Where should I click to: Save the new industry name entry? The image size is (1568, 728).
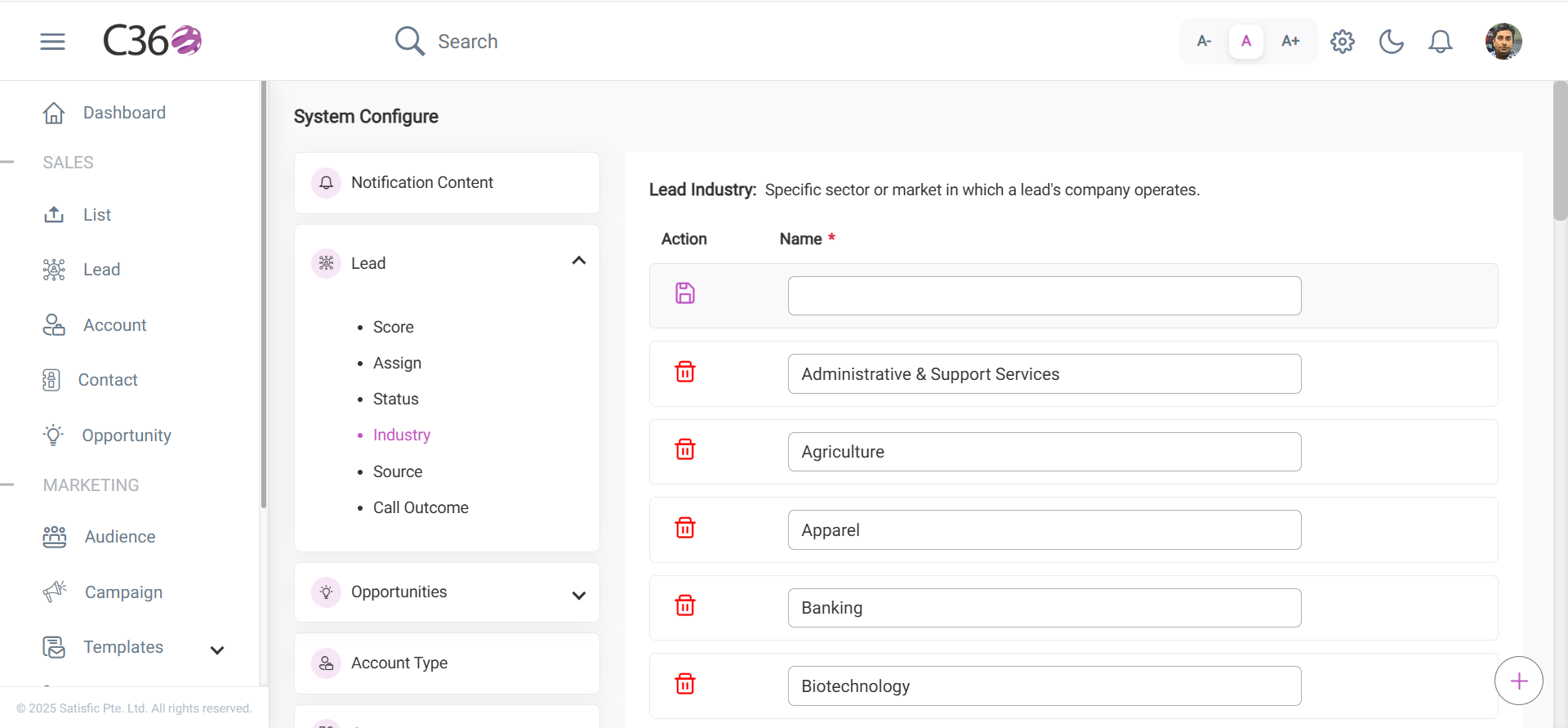click(685, 293)
